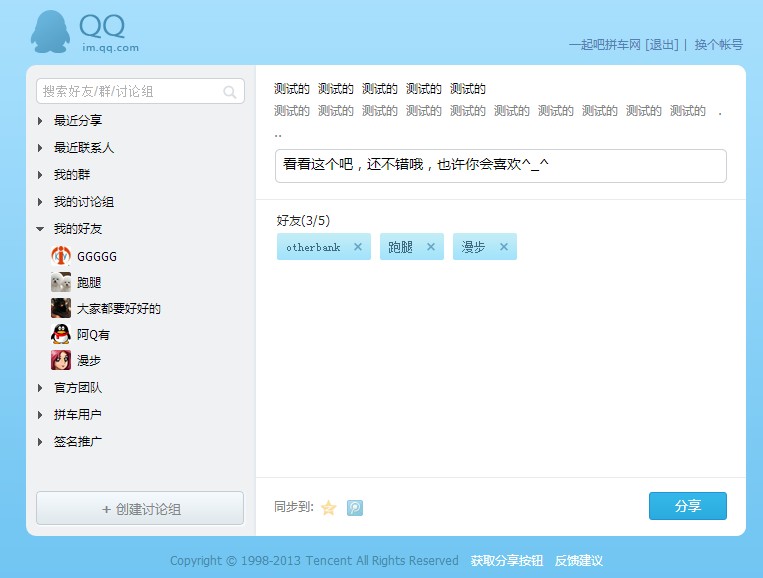Viewport: 763px width, 578px height.
Task: Toggle sync to Qzone star icon
Action: pyautogui.click(x=328, y=508)
